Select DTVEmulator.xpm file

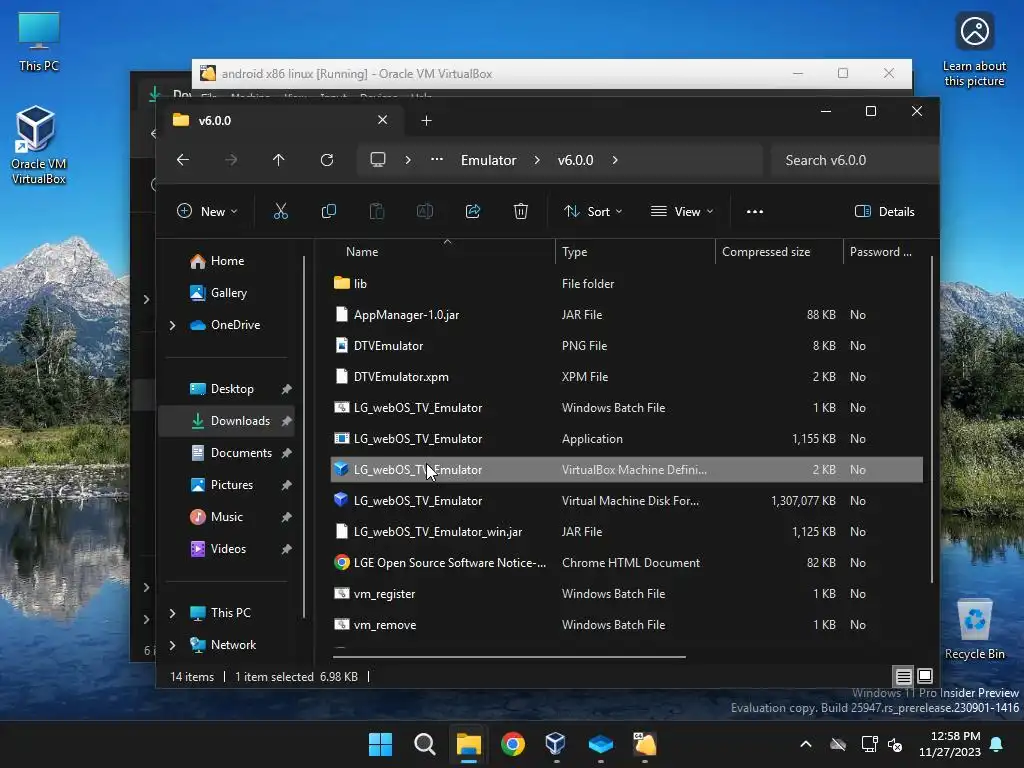point(627,377)
